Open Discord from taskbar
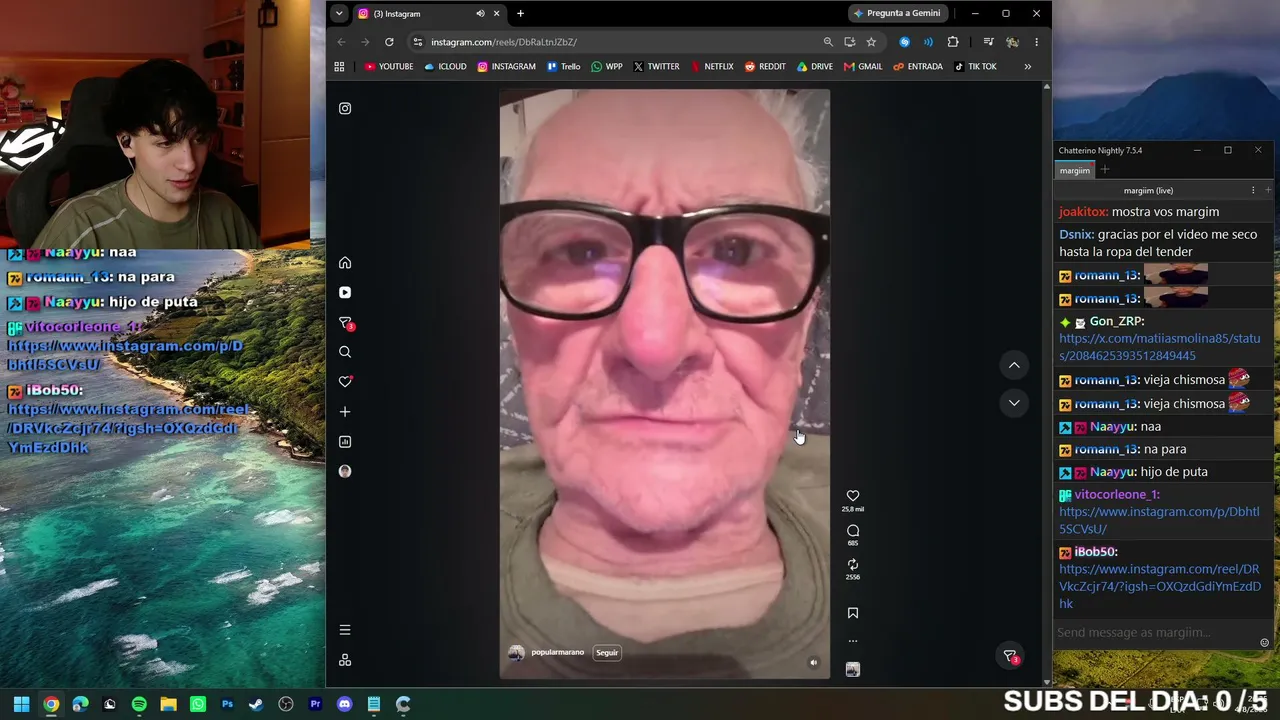The width and height of the screenshot is (1280, 720). click(345, 704)
